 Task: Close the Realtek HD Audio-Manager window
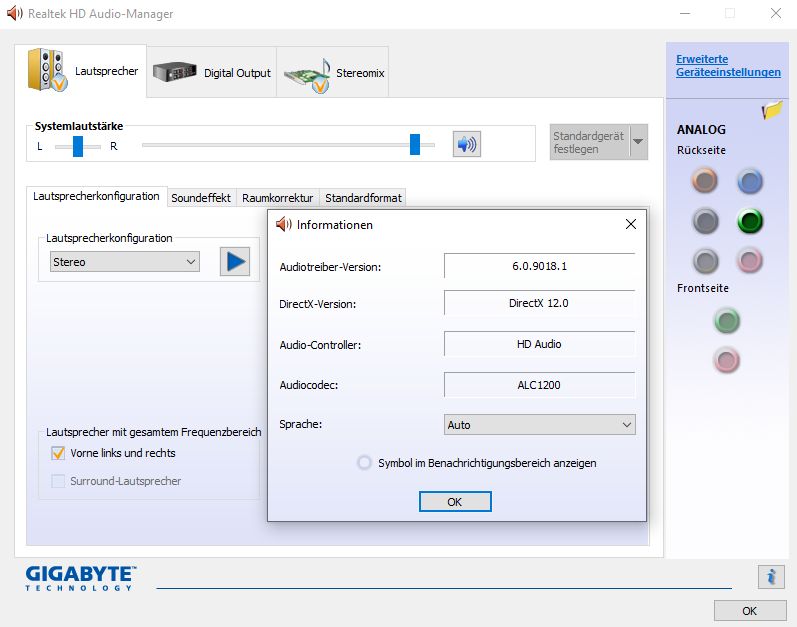[776, 13]
